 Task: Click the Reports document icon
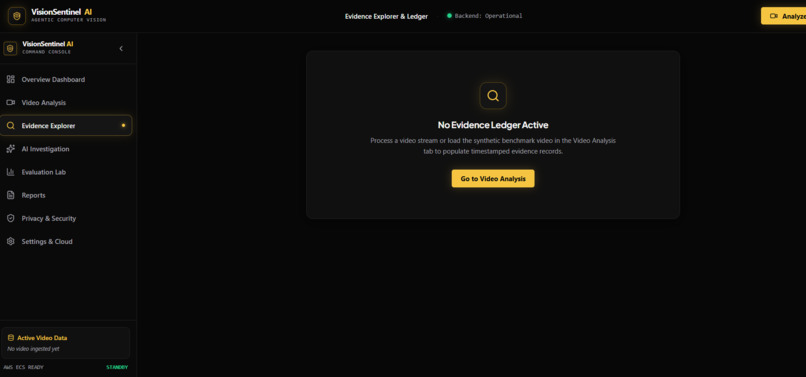[10, 195]
